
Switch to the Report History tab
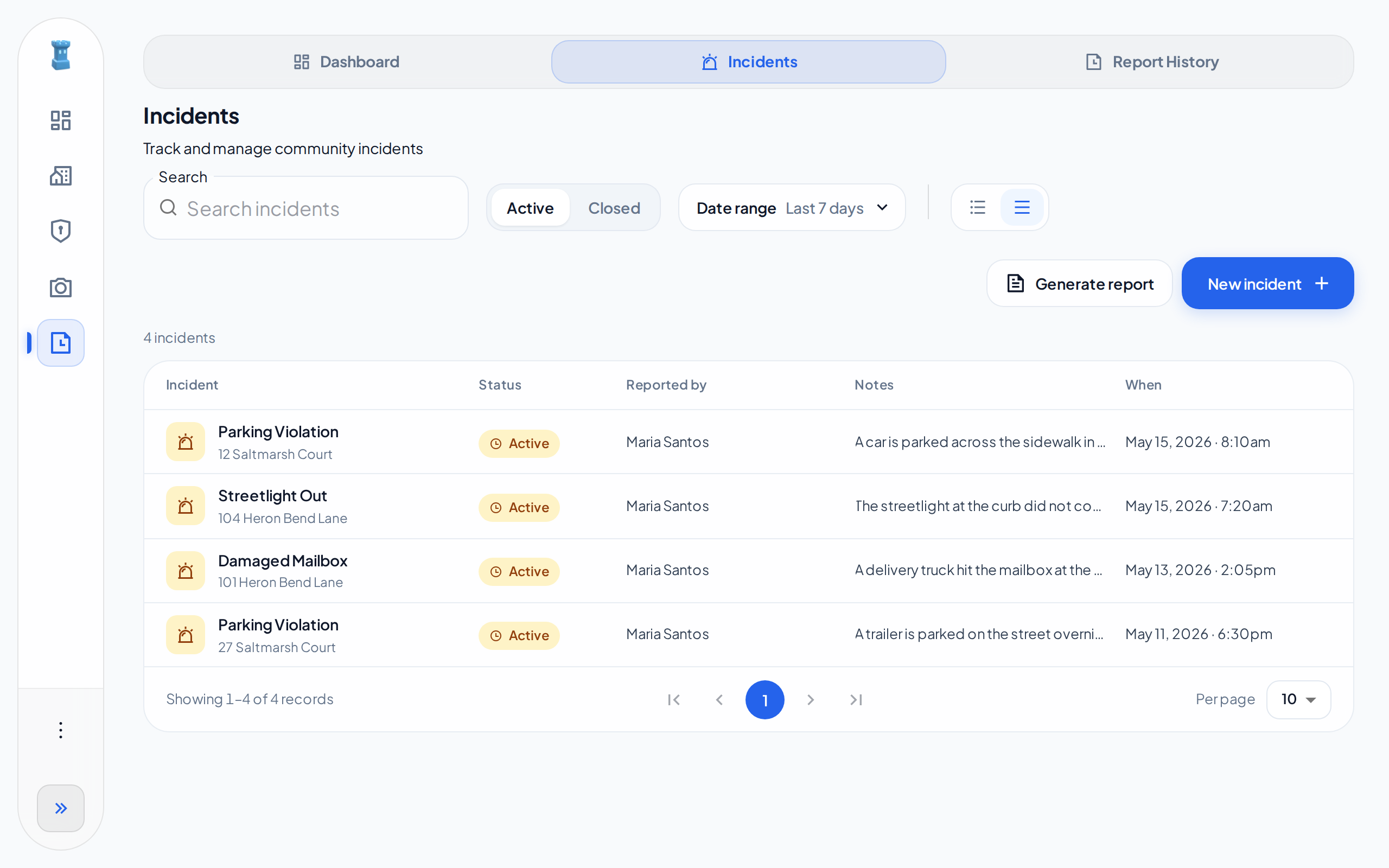click(1151, 62)
